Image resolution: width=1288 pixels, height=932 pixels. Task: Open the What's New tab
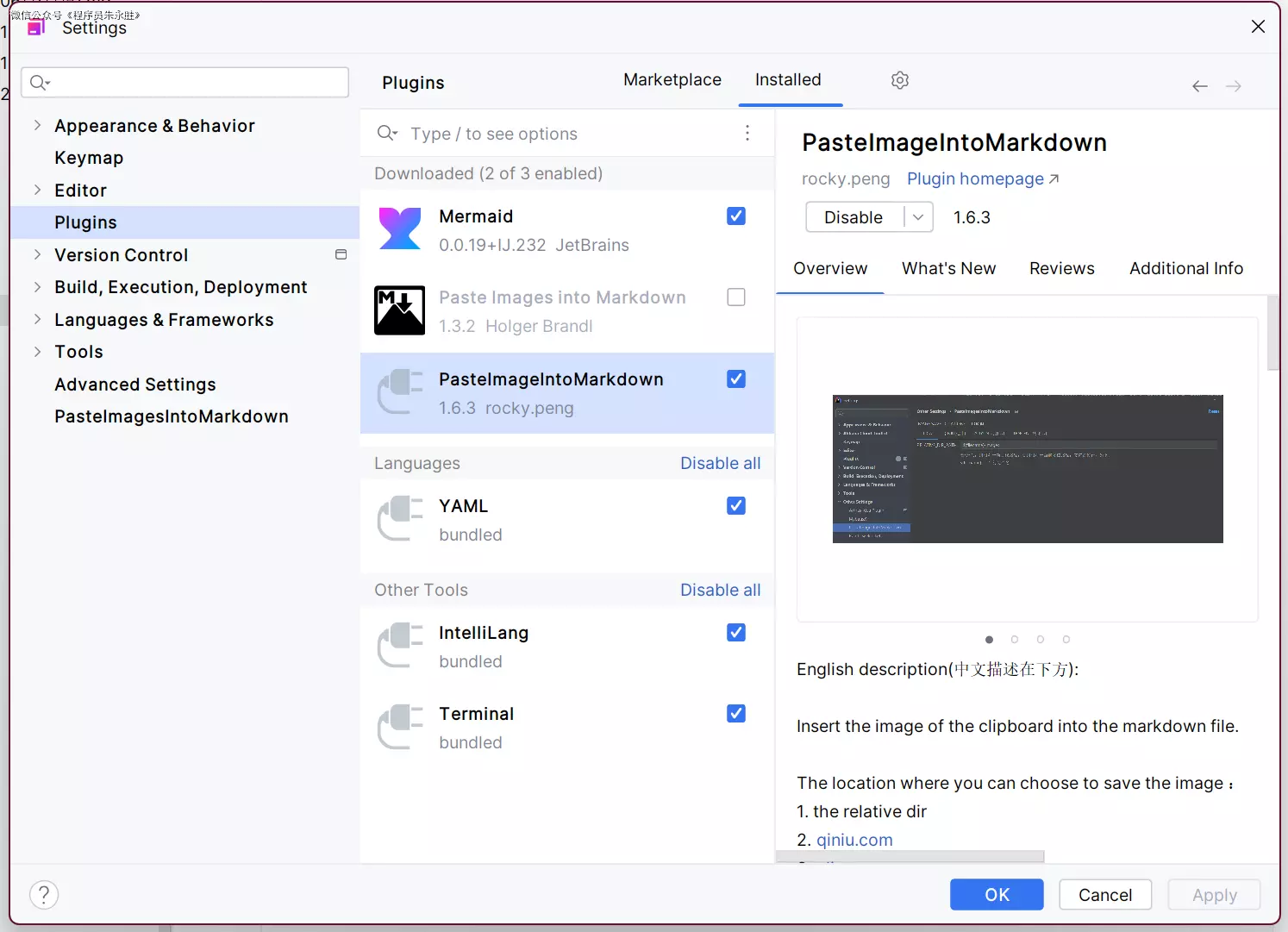tap(948, 268)
